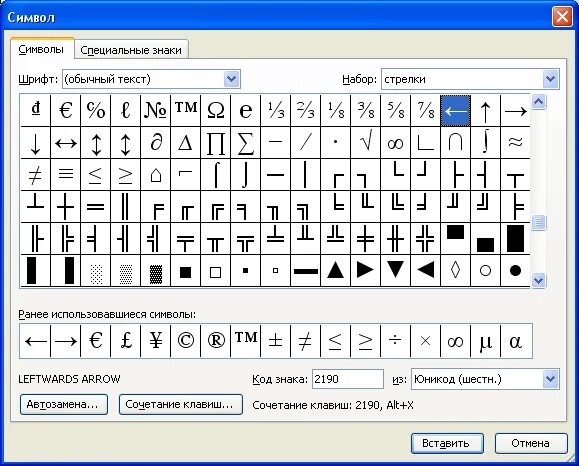Choose the square root √ symbol
This screenshot has height=466, width=579.
click(366, 143)
